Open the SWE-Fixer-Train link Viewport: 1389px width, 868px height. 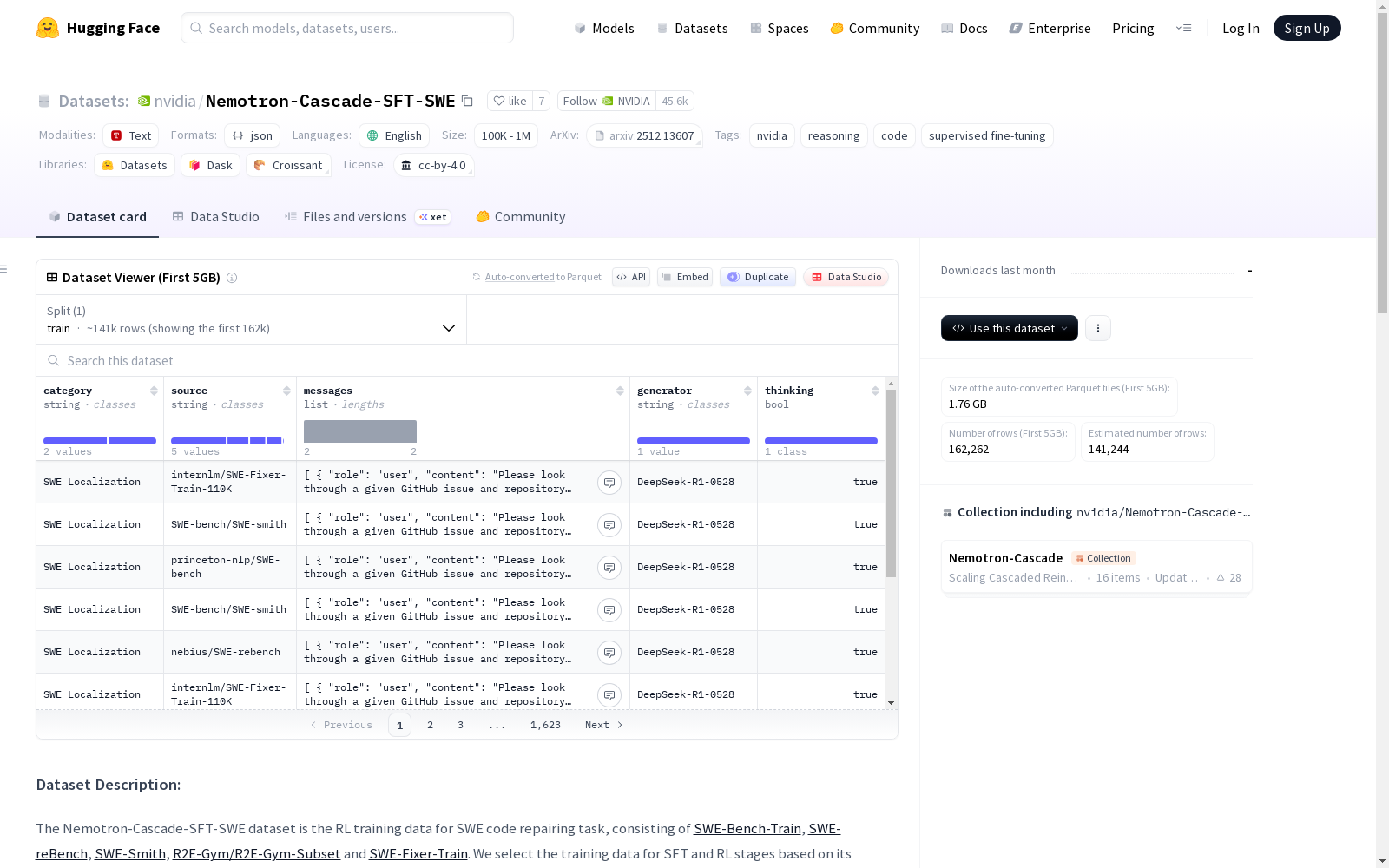(x=418, y=854)
